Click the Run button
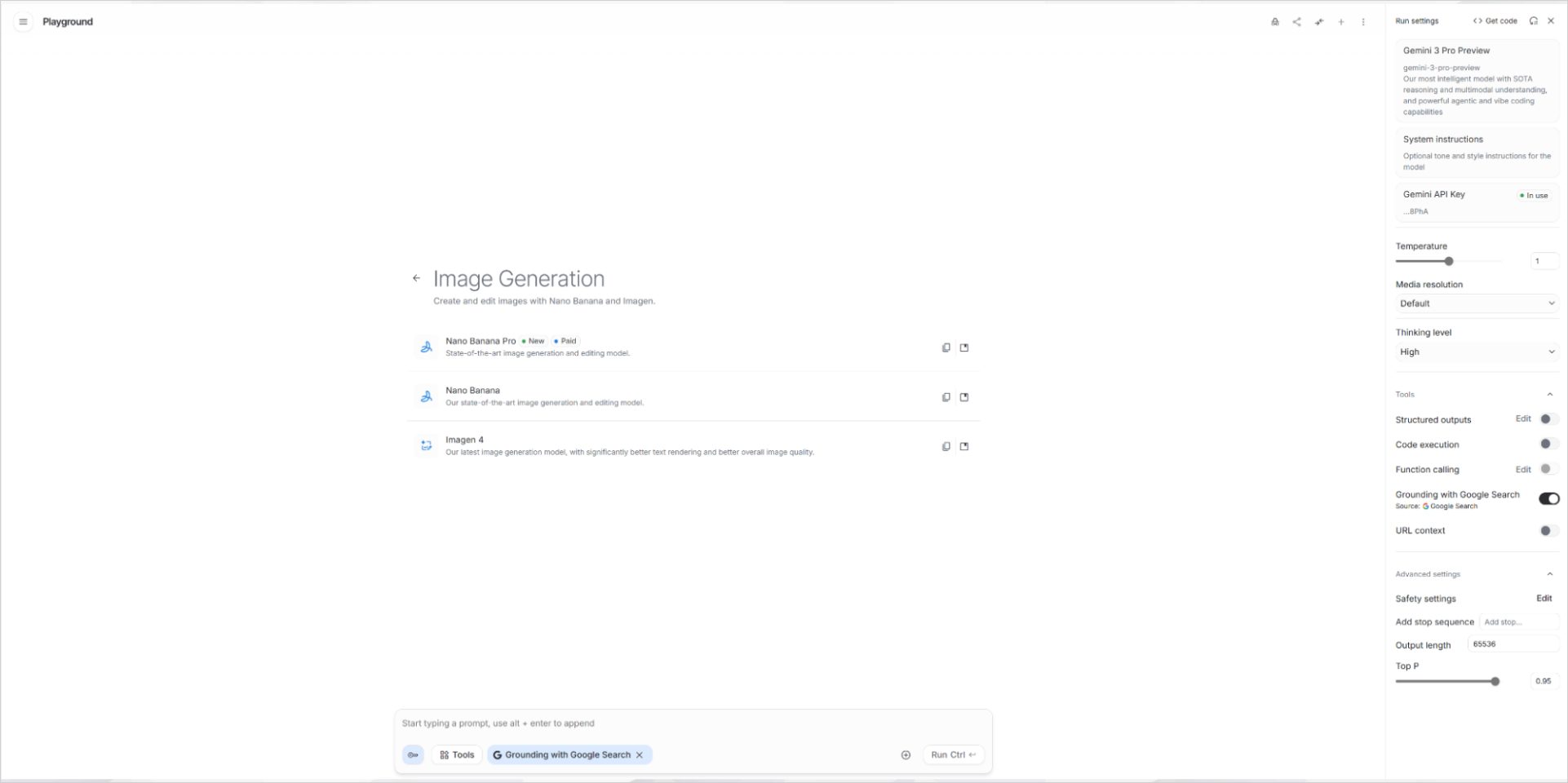 [952, 754]
